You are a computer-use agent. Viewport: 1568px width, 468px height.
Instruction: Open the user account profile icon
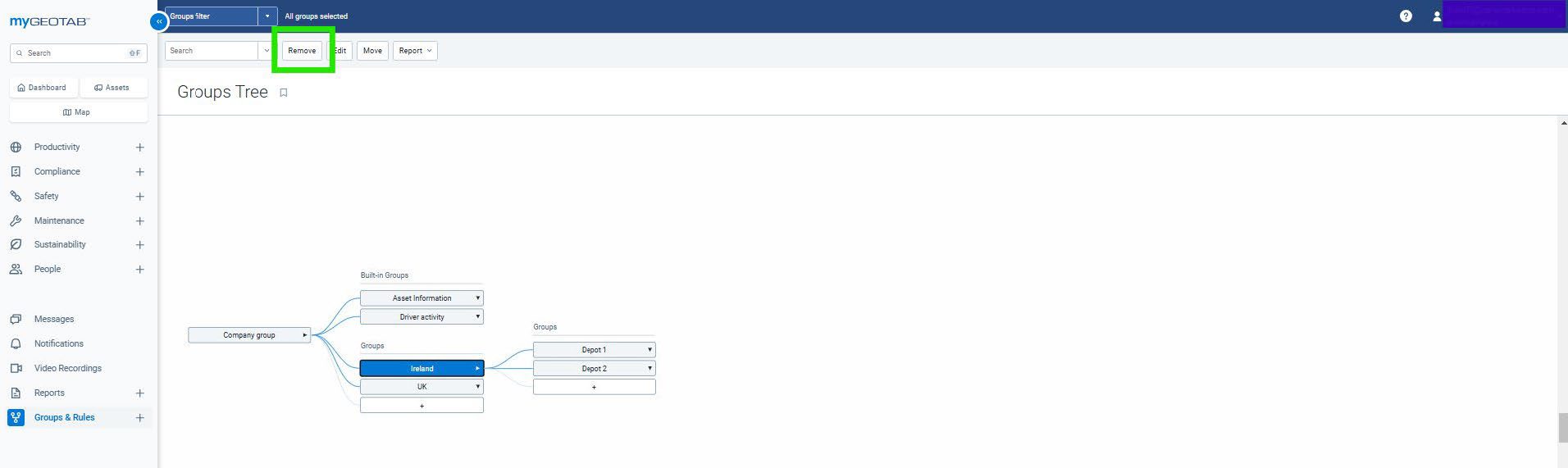pyautogui.click(x=1437, y=16)
